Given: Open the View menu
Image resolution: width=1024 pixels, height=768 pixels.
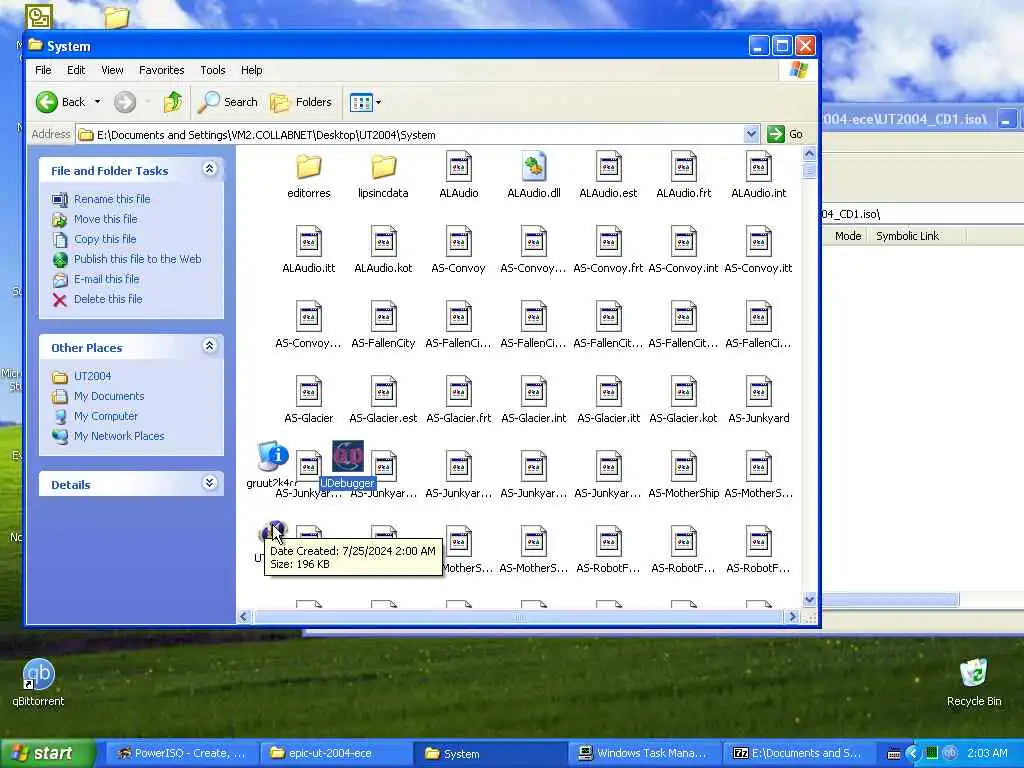Looking at the screenshot, I should point(112,70).
